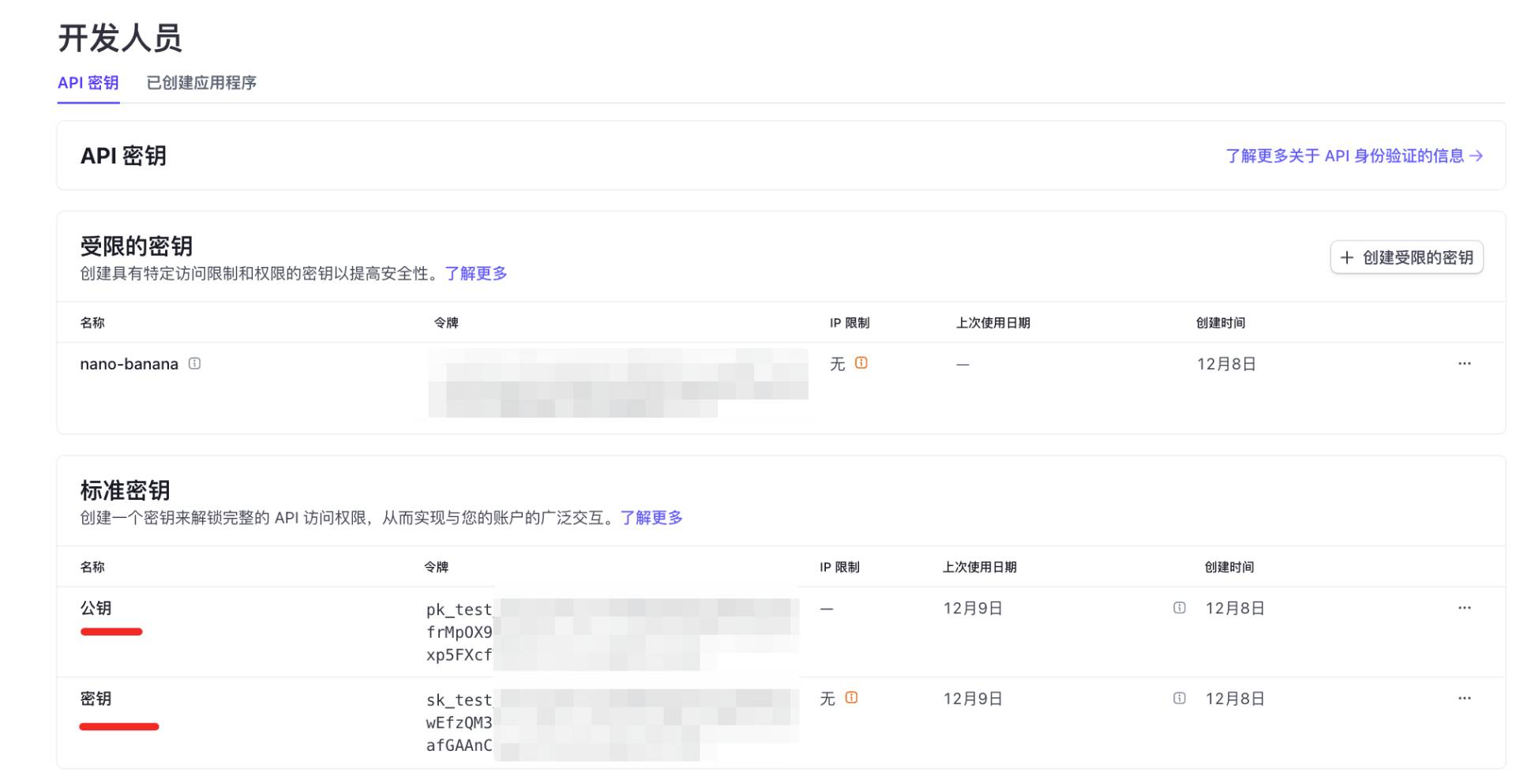
Task: Click the orange IP 限制 icon for 密钥
Action: [851, 698]
